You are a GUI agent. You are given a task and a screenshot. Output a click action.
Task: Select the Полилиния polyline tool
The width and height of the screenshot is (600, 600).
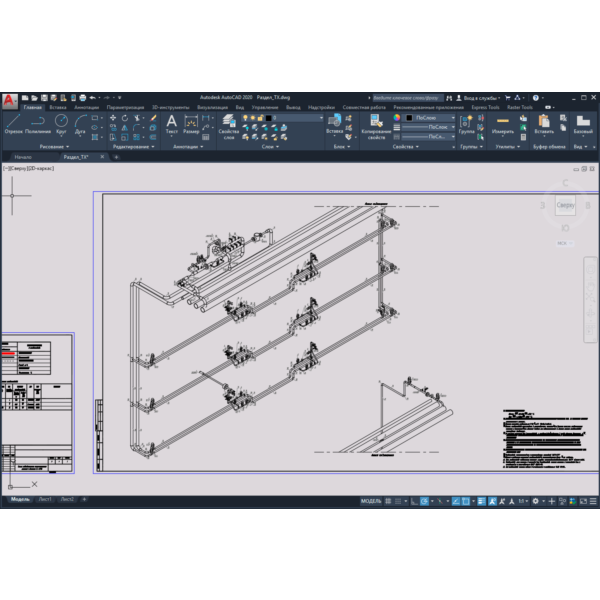coord(38,124)
